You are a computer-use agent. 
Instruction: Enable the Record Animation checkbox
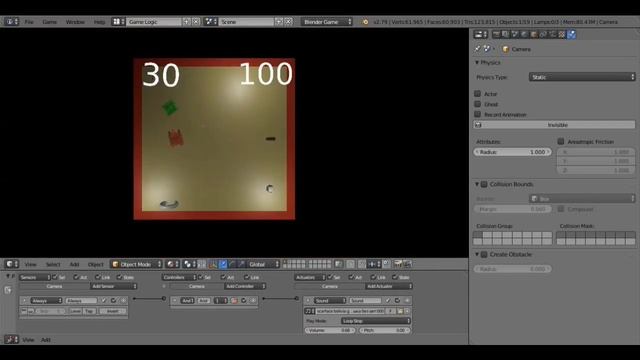[478, 114]
